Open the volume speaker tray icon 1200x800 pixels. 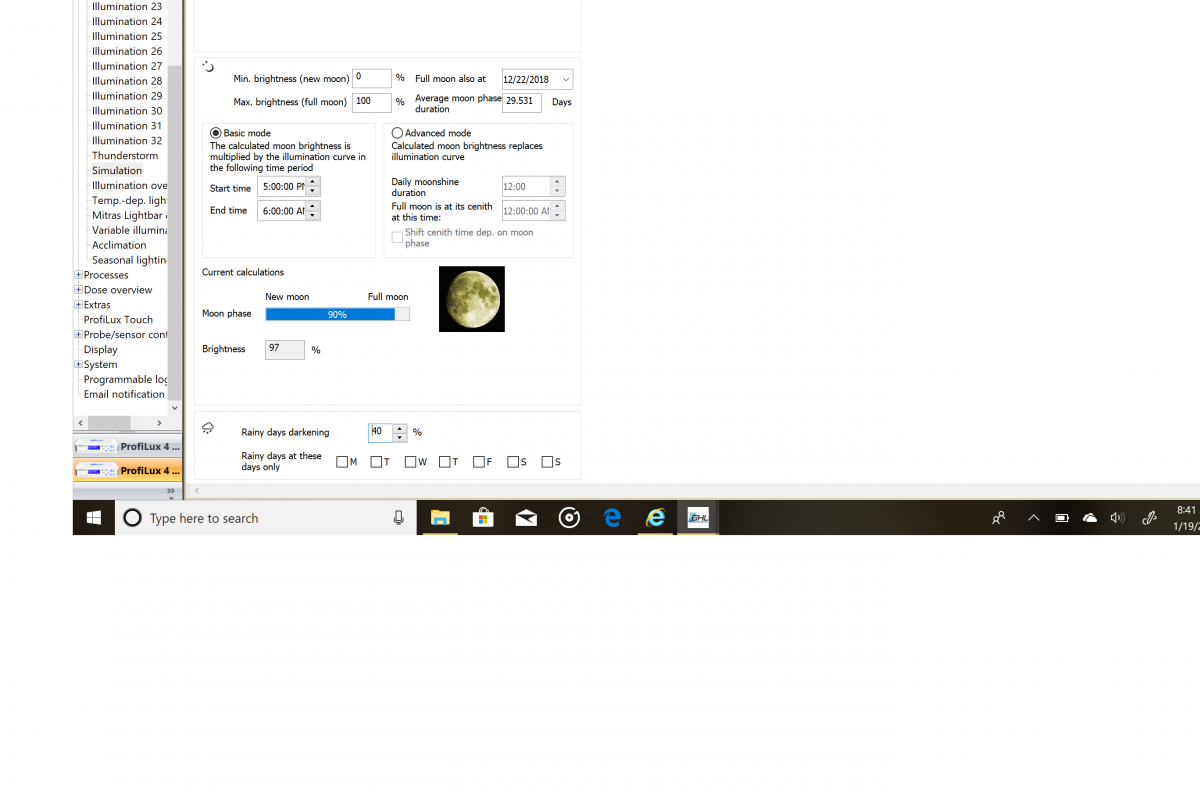(x=1118, y=518)
